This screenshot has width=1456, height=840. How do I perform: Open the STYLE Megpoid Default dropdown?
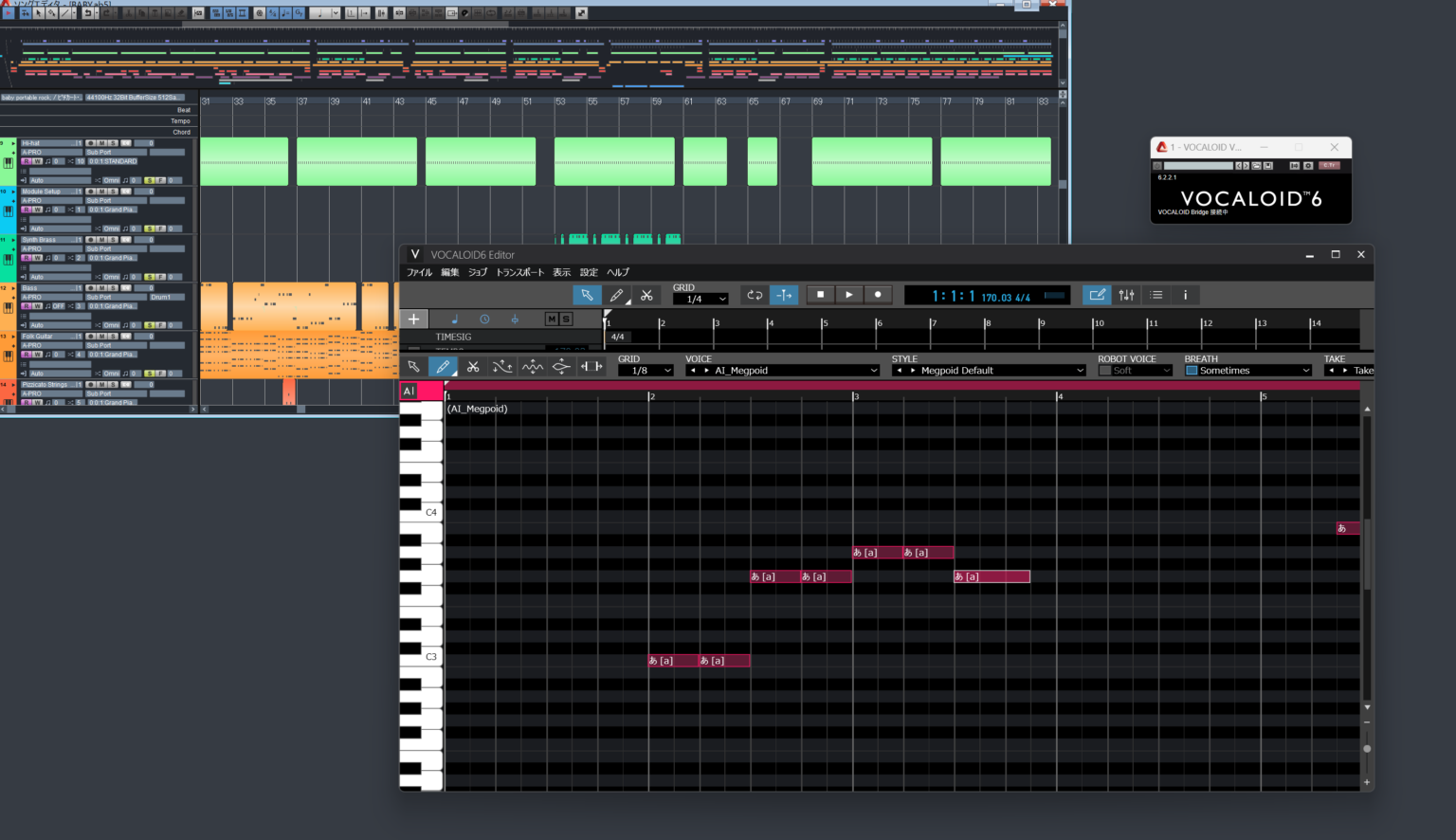989,371
